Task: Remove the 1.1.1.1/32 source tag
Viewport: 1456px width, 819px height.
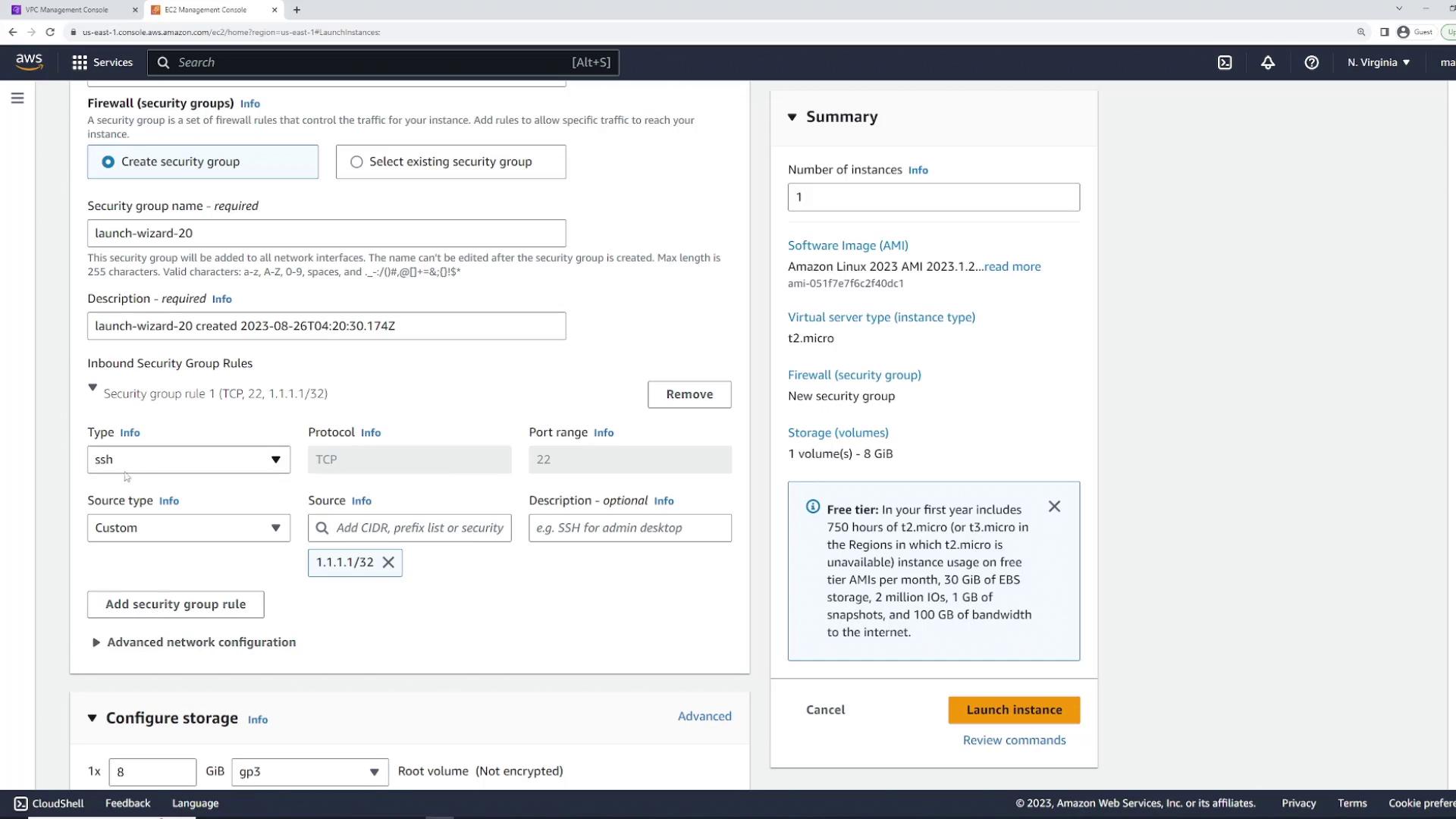Action: click(388, 563)
